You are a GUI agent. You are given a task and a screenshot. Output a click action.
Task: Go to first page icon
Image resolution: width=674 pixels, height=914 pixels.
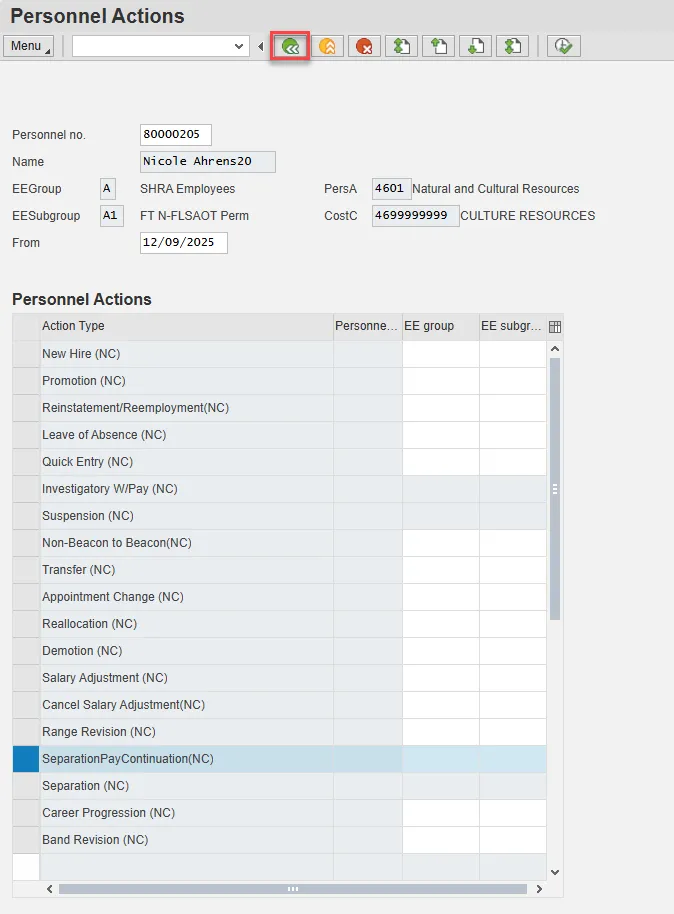pos(402,46)
